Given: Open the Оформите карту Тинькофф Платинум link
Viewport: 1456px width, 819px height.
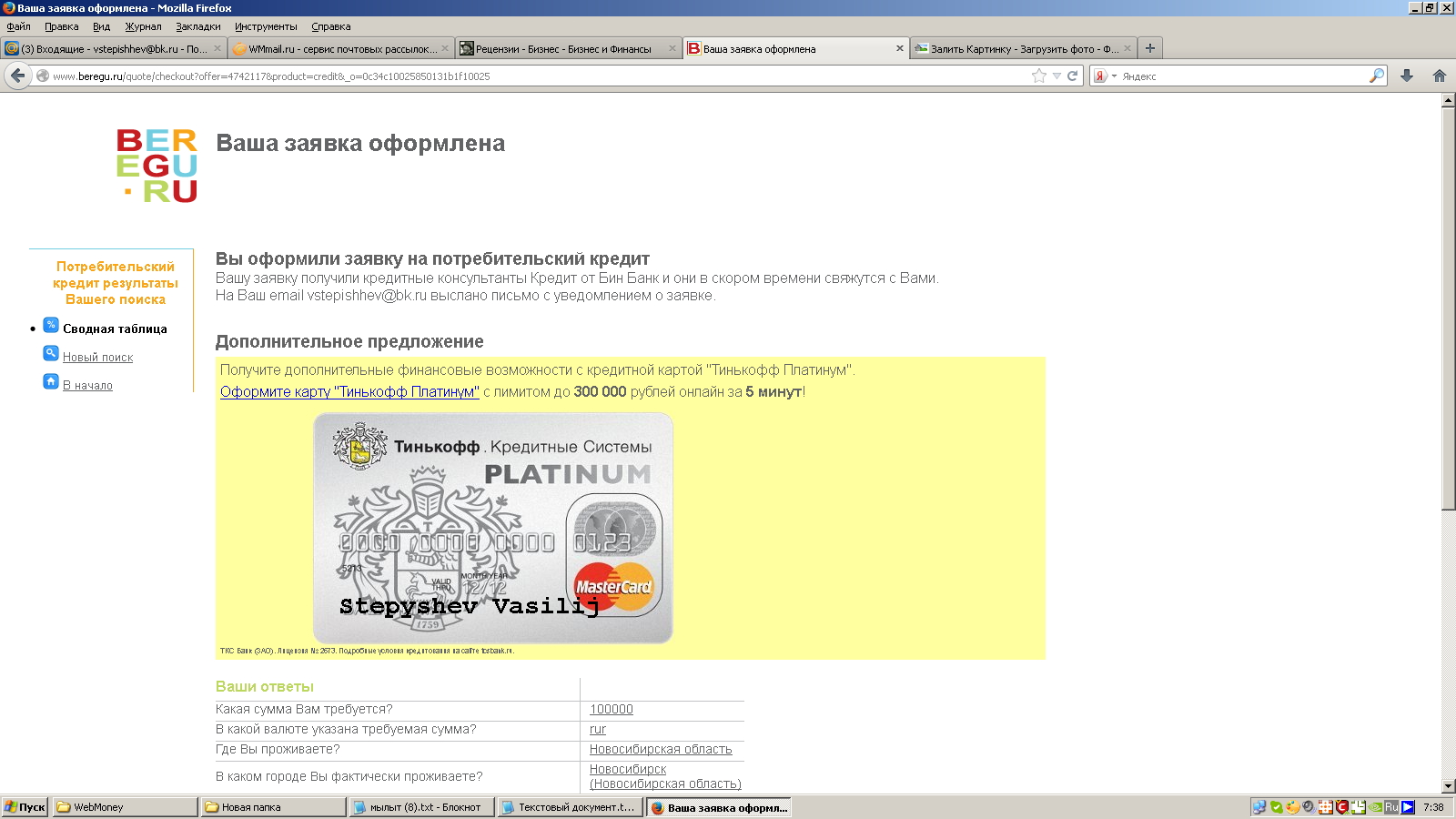Looking at the screenshot, I should point(349,392).
